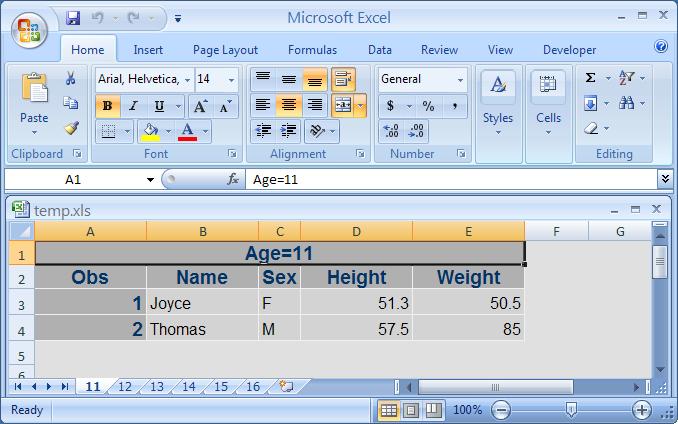Apply Comma Style format
This screenshot has height=424, width=678.
point(454,106)
